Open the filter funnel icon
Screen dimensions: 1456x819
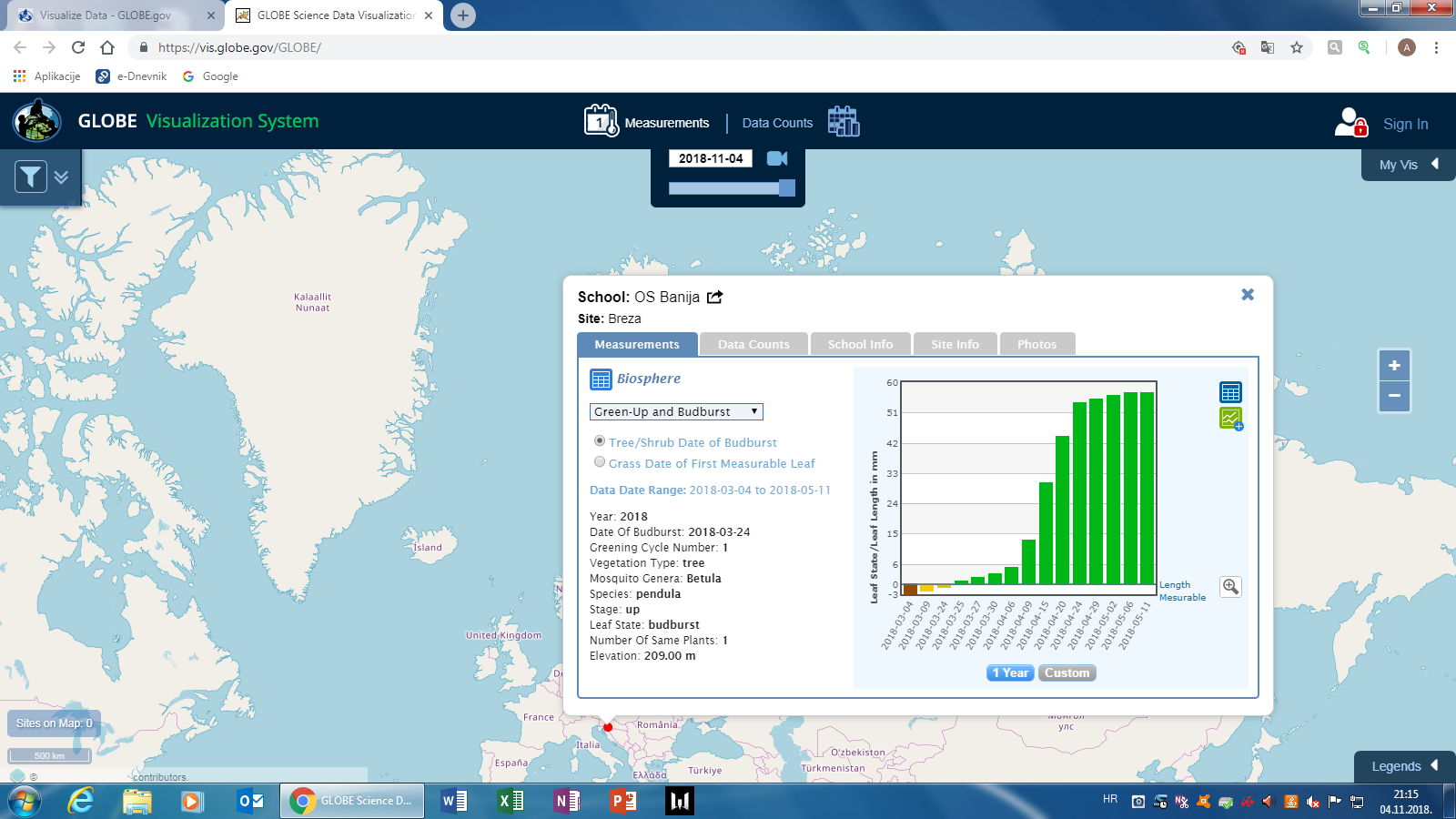pos(31,177)
